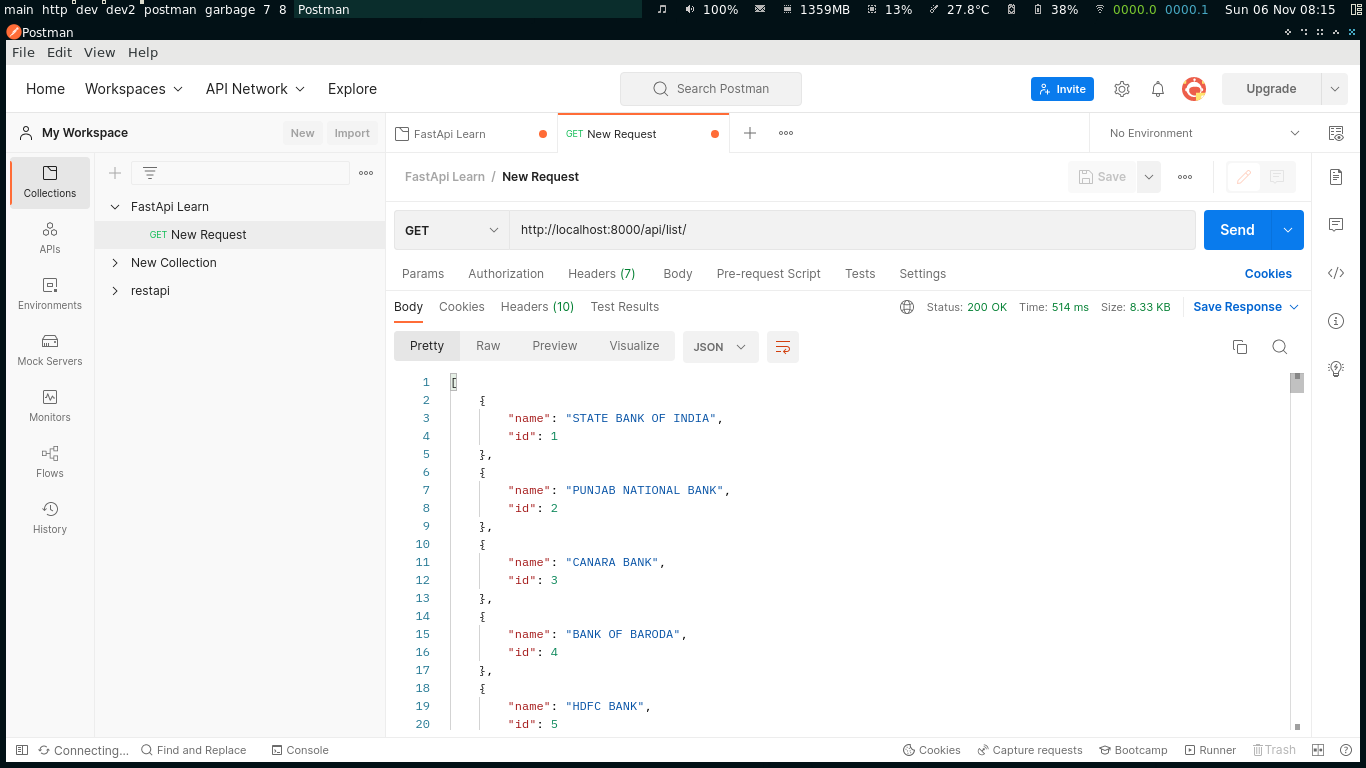Image resolution: width=1366 pixels, height=768 pixels.
Task: Toggle two-pane view in status bar
Action: pos(1318,750)
